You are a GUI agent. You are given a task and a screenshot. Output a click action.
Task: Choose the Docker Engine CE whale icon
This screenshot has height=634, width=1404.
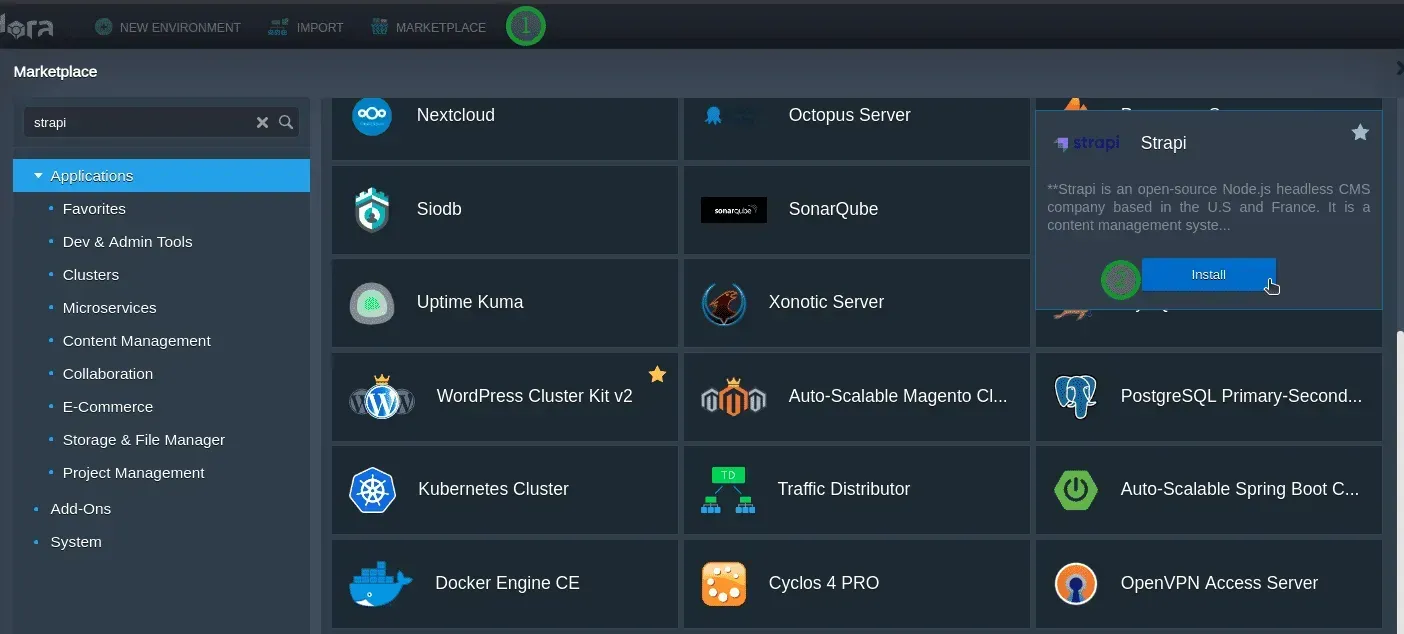(x=380, y=584)
